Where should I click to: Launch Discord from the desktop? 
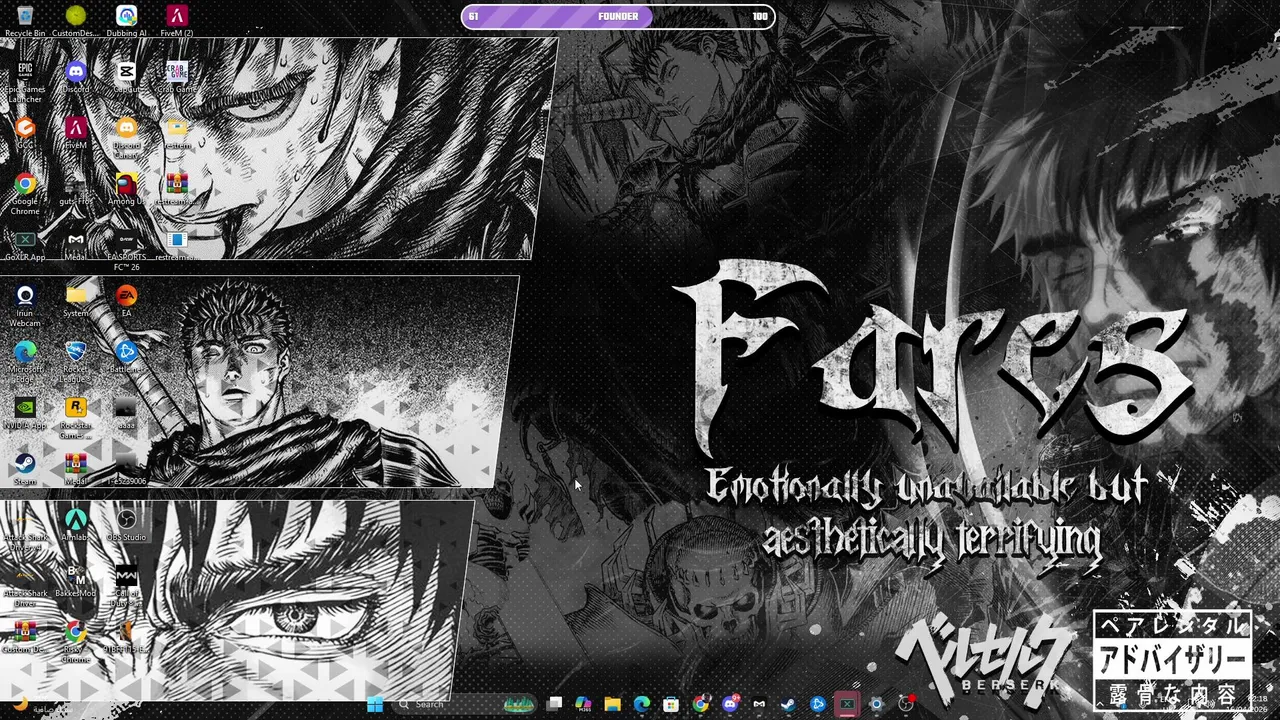coord(76,76)
